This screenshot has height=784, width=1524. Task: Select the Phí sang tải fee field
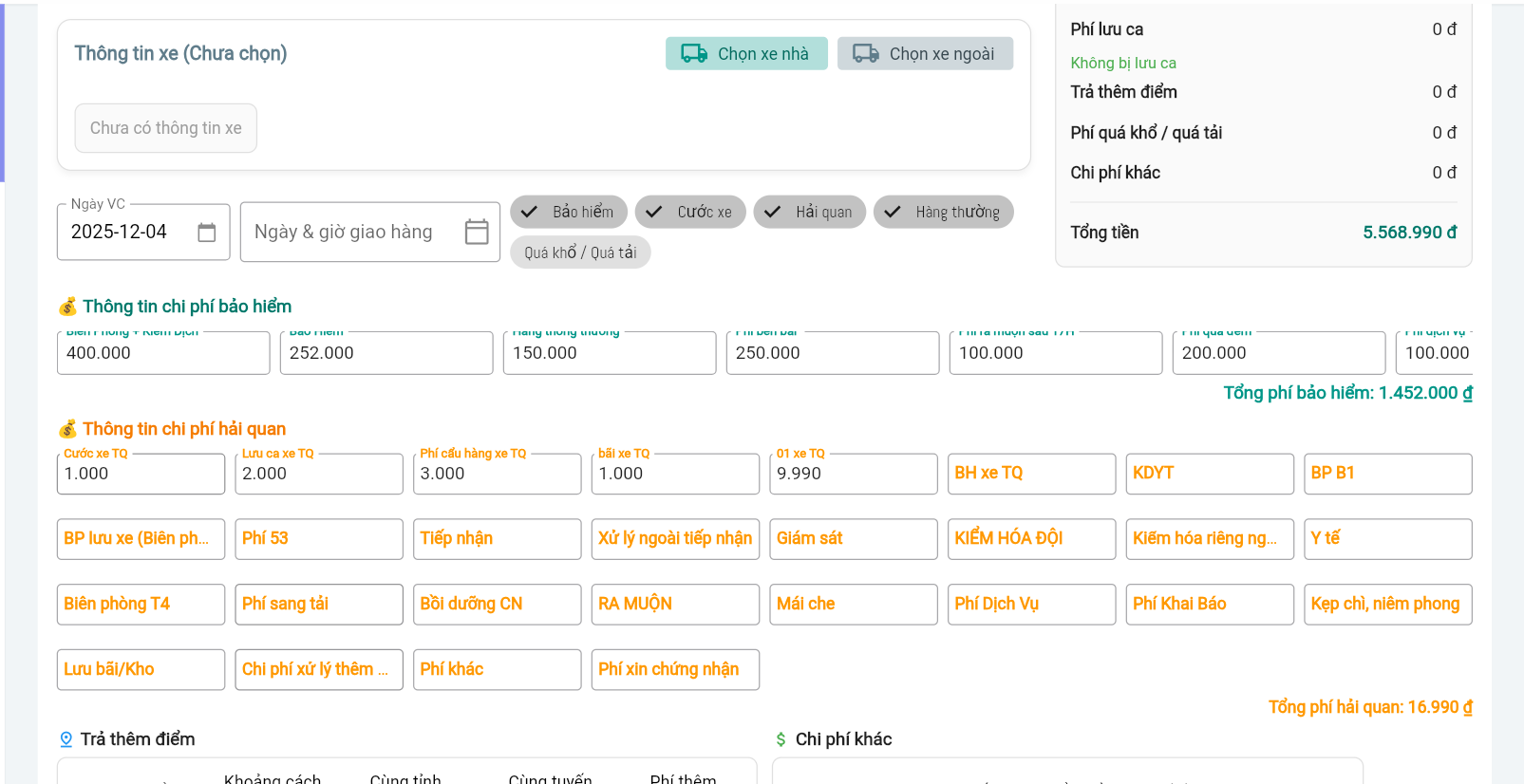click(319, 605)
